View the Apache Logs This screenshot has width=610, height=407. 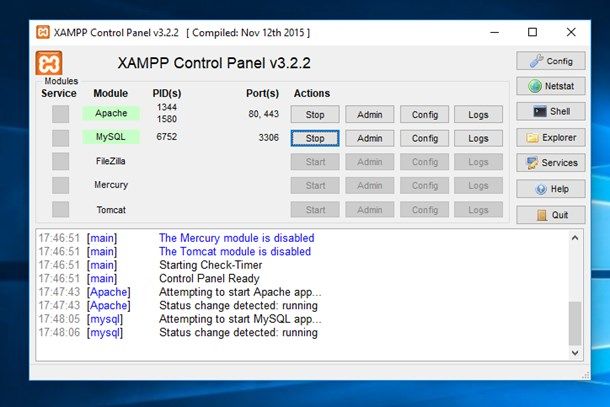point(478,114)
